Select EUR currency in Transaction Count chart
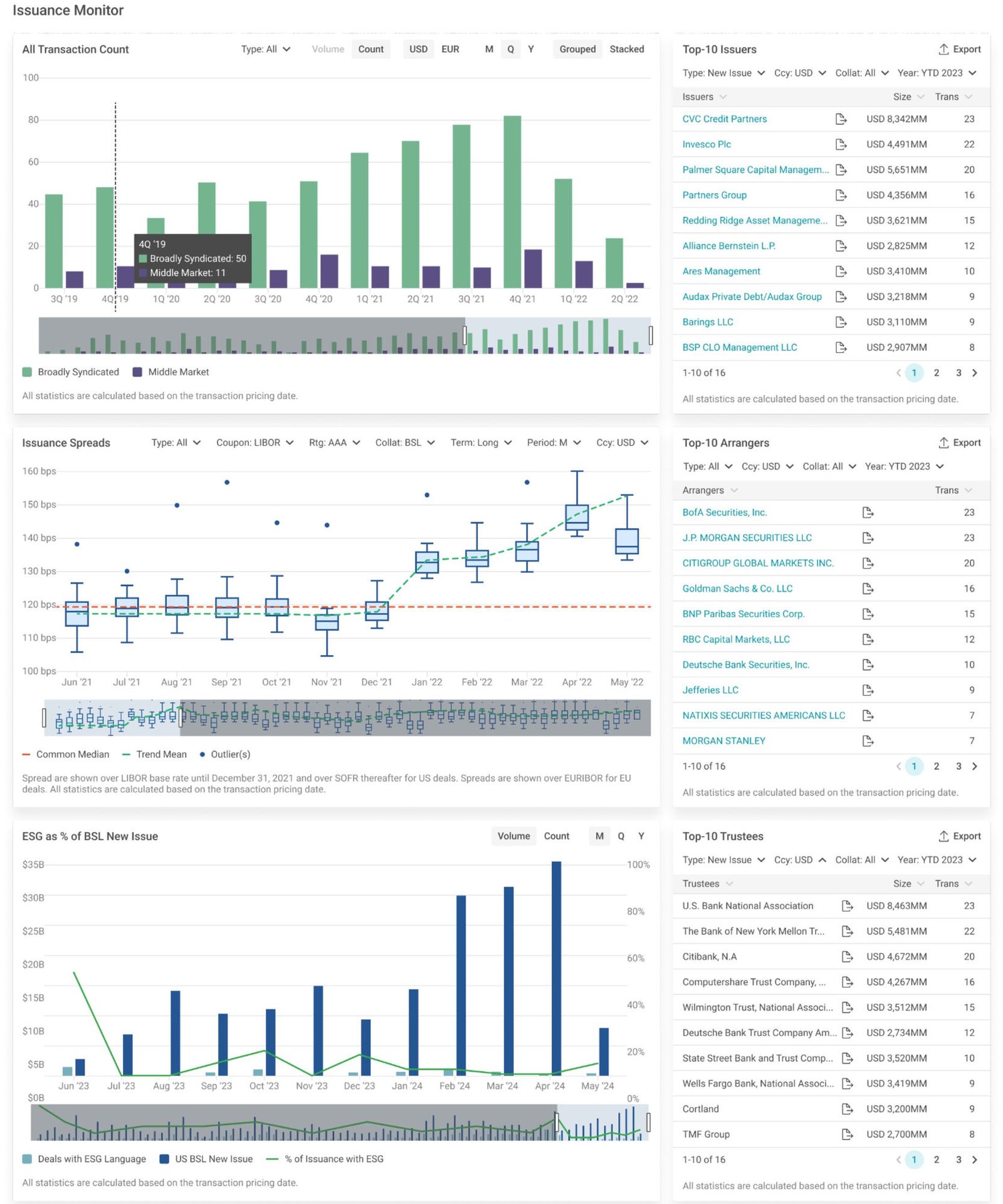The image size is (1003, 1204). pos(450,49)
